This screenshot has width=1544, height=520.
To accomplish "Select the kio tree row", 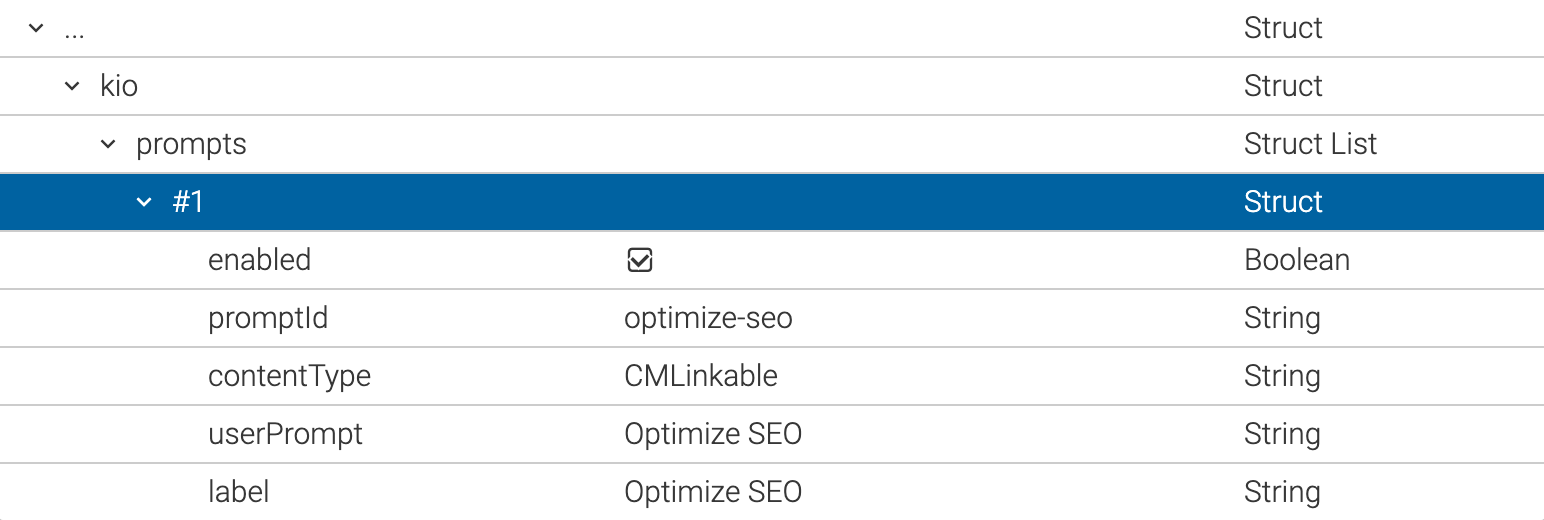I will click(x=119, y=86).
